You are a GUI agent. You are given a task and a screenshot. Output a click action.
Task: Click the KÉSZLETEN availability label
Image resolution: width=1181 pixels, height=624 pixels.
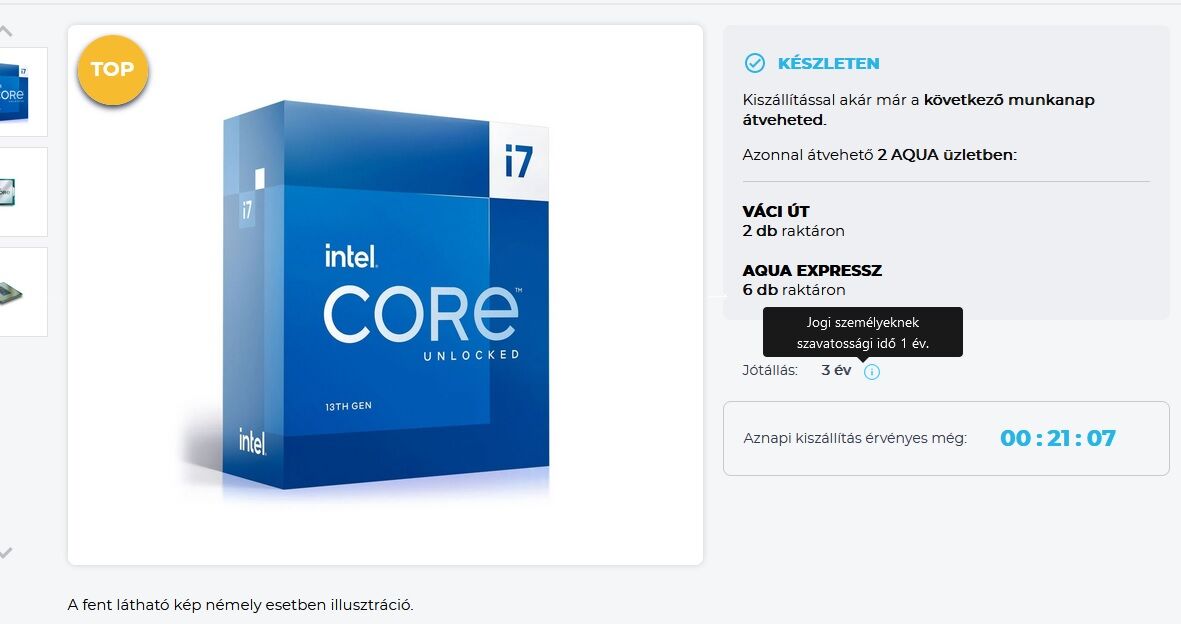pyautogui.click(x=828, y=63)
